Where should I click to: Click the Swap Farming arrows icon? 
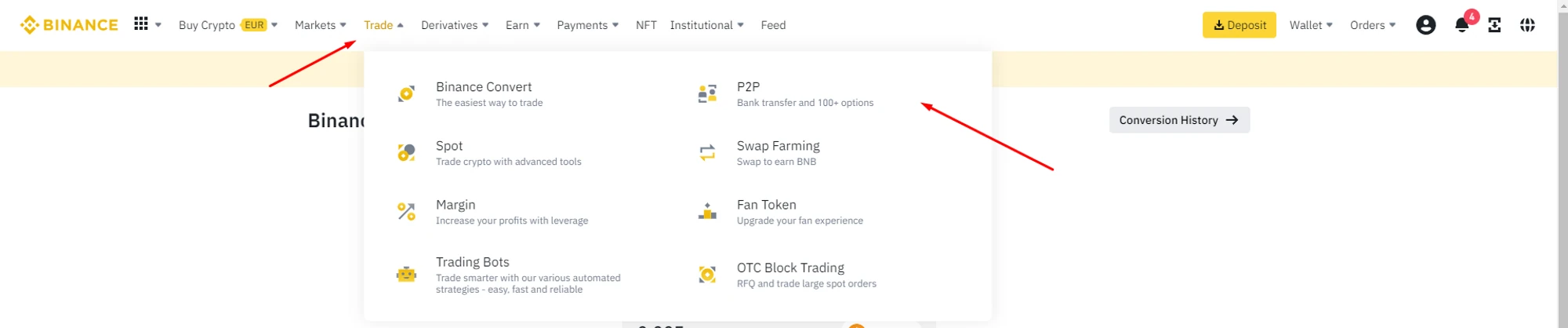(x=707, y=152)
